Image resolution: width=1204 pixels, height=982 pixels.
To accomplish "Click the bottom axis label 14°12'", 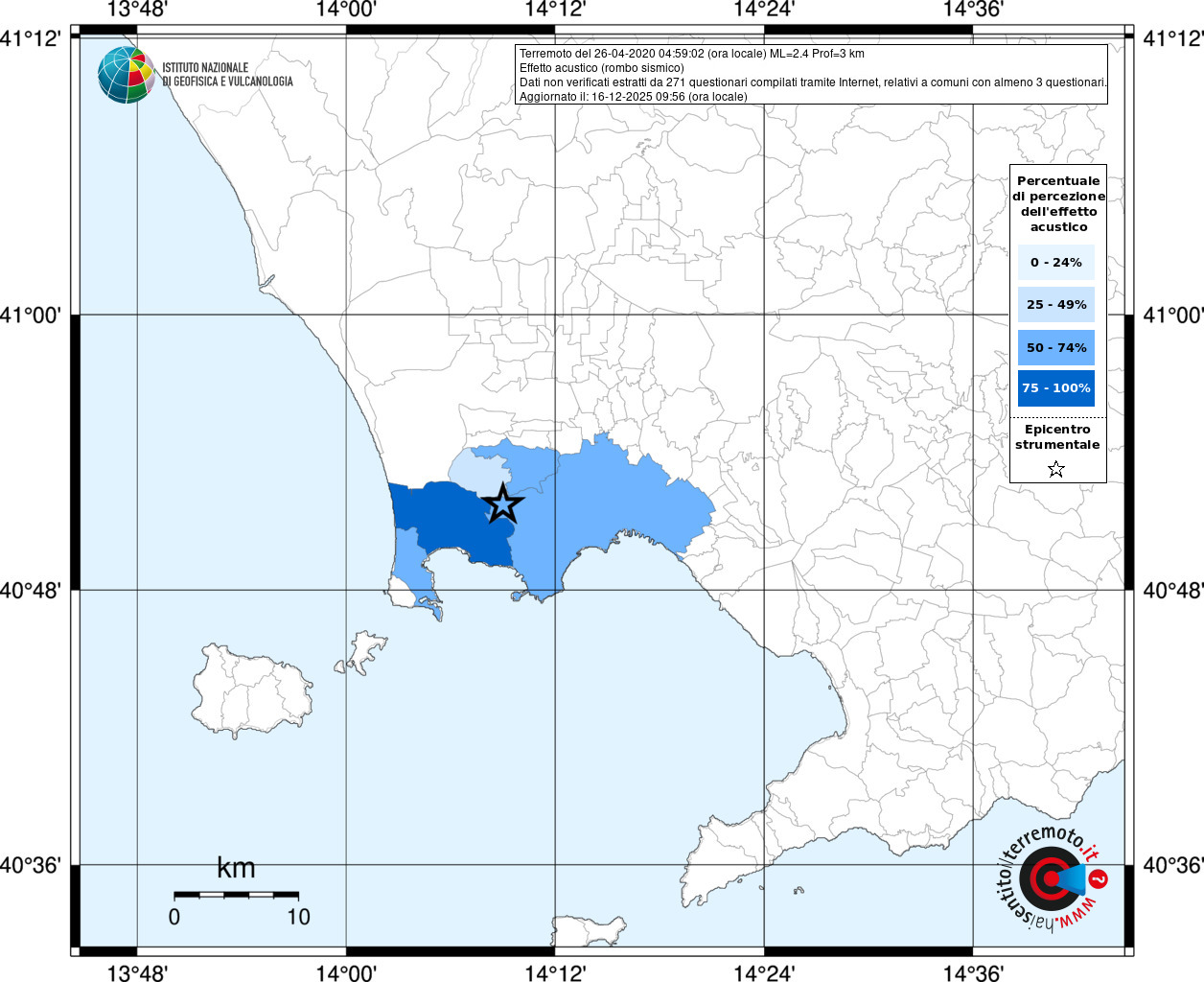I will [x=555, y=973].
